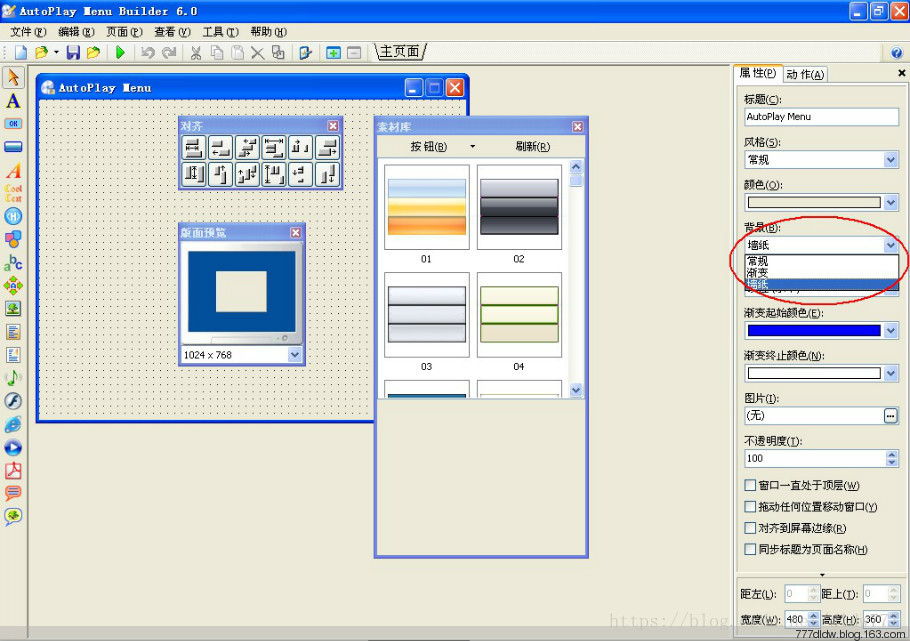
Task: Click the Save floppy disk icon
Action: point(73,53)
